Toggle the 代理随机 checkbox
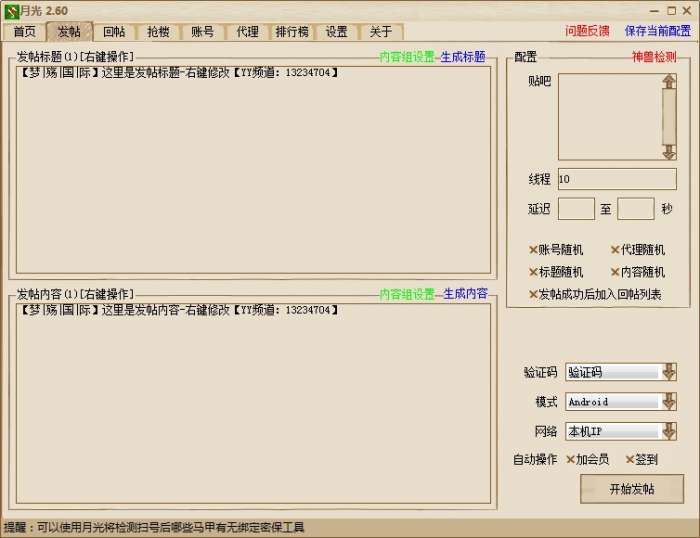 click(638, 250)
